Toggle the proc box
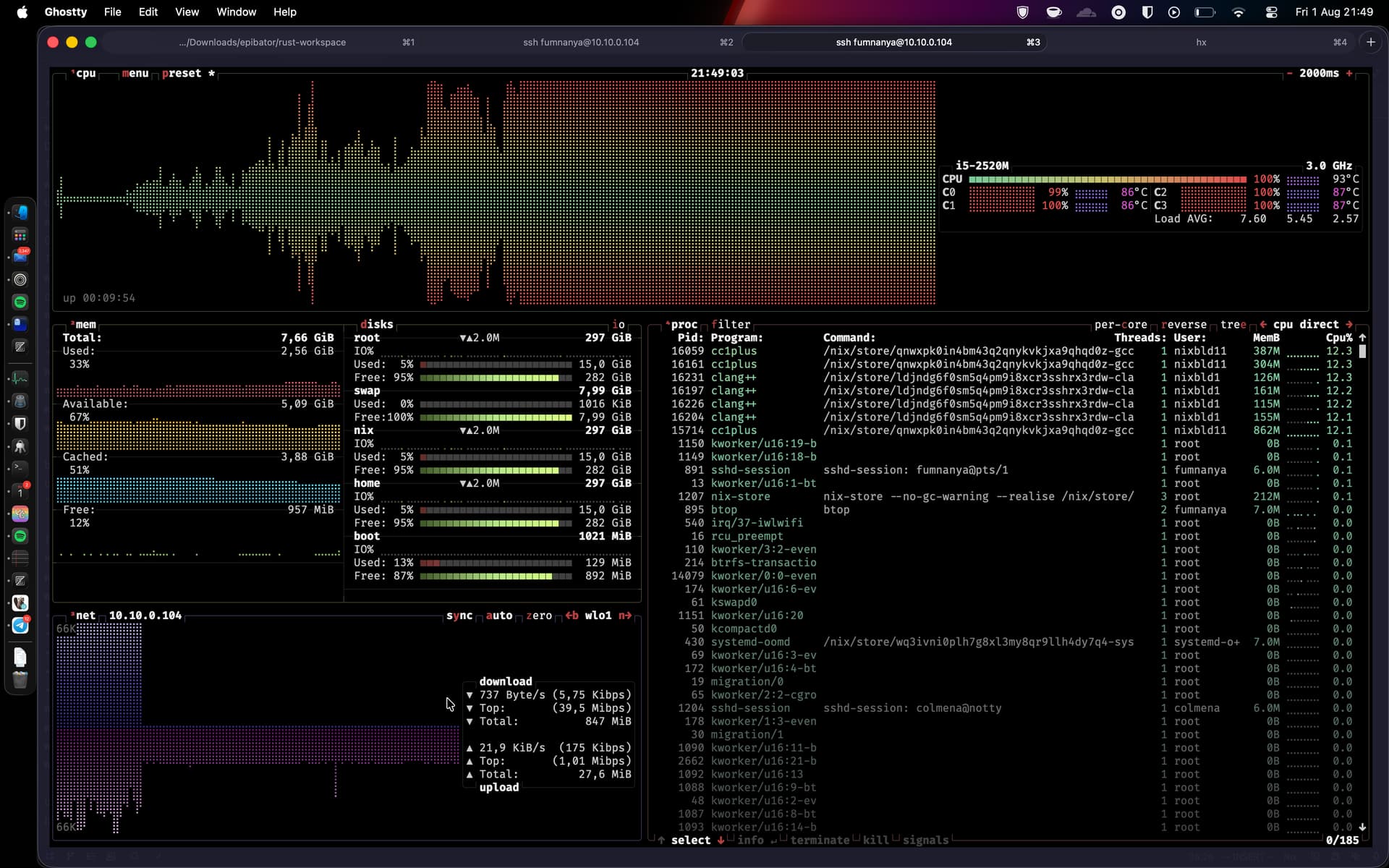The height and width of the screenshot is (868, 1389). point(681,324)
